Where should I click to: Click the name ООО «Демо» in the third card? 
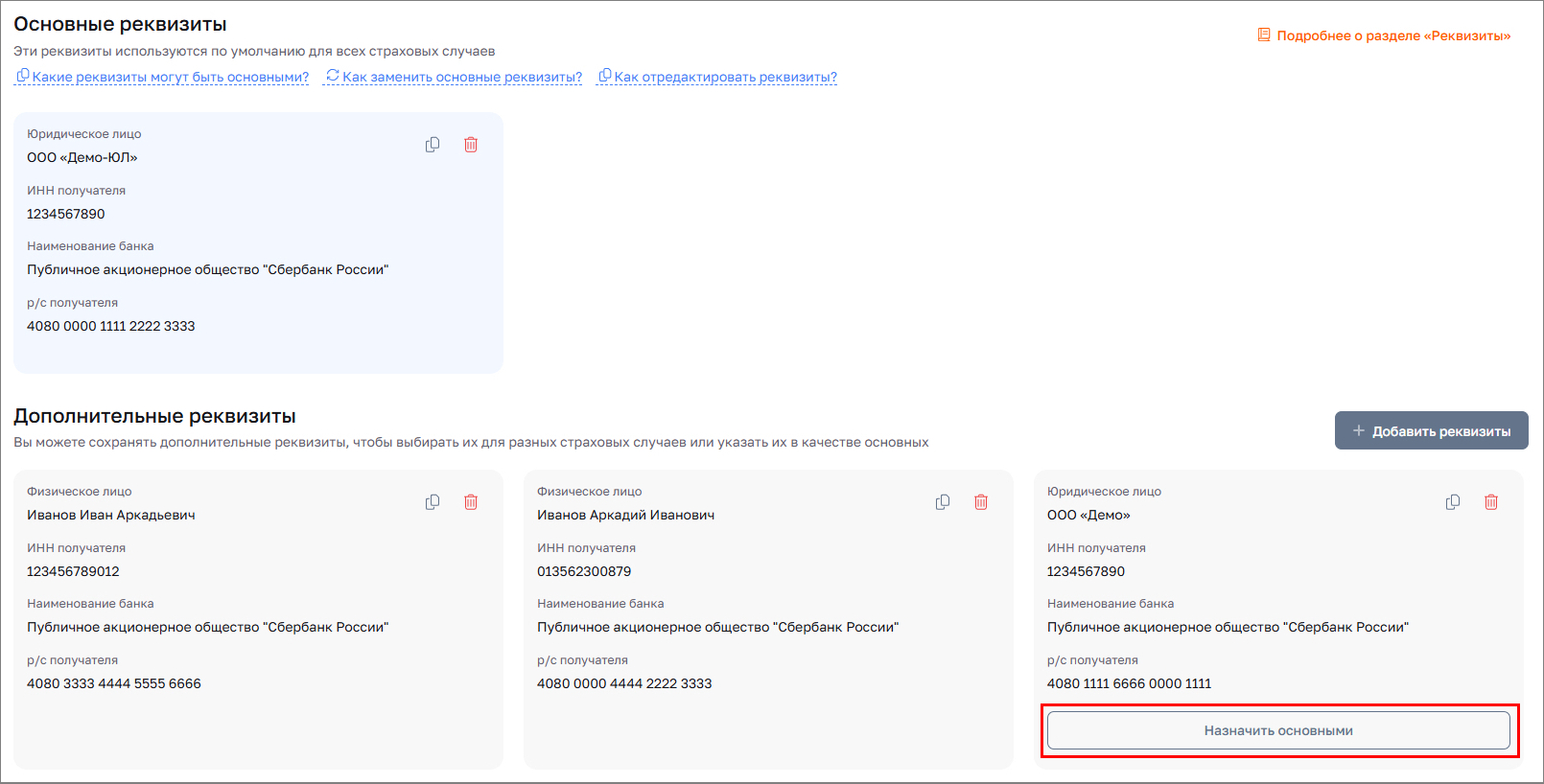1088,515
